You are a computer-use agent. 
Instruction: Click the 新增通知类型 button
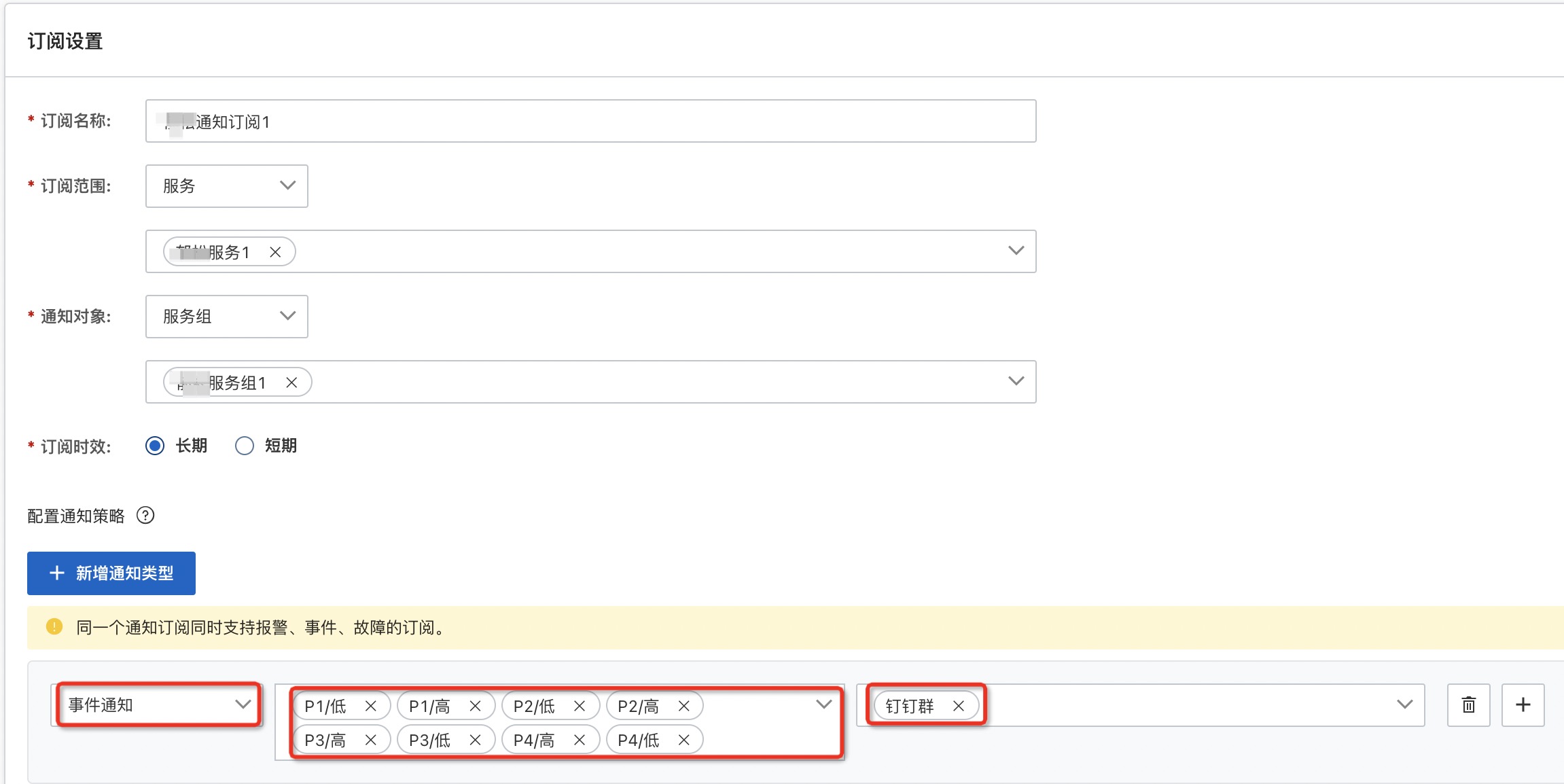[111, 573]
